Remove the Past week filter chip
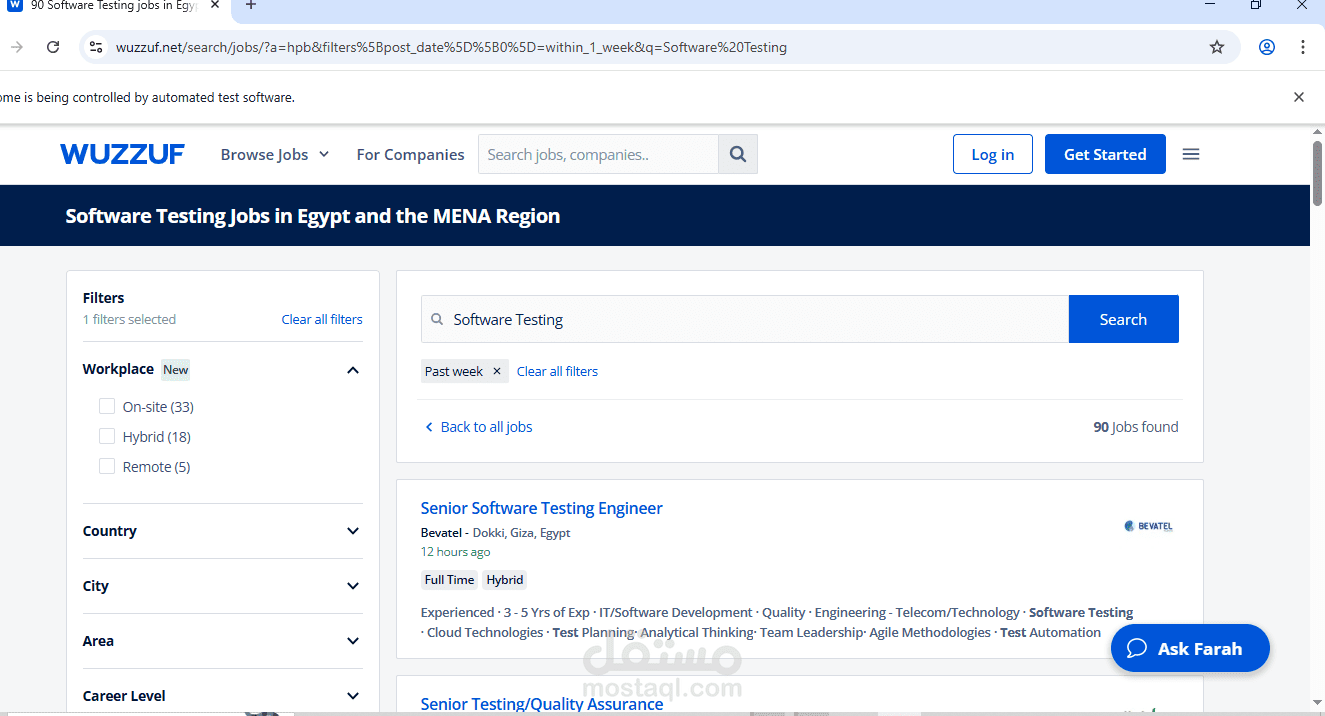The image size is (1325, 716). pyautogui.click(x=497, y=371)
